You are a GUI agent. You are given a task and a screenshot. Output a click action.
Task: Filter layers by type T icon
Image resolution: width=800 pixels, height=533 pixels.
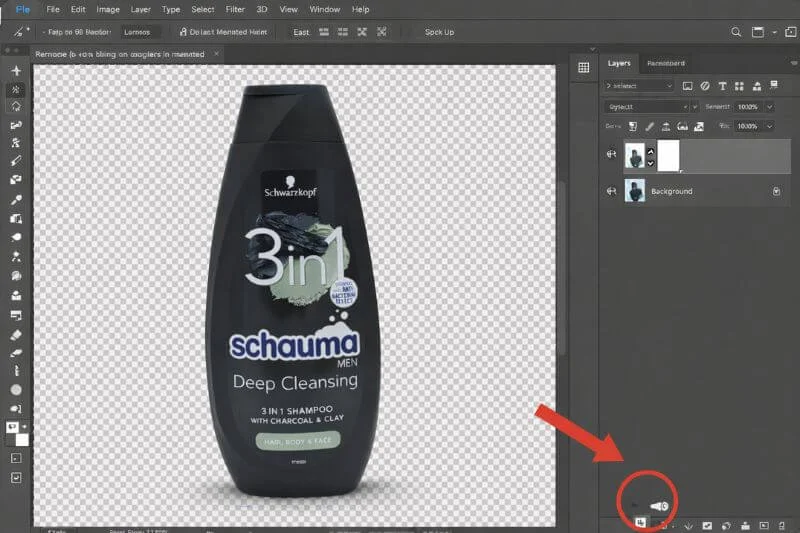[x=722, y=86]
